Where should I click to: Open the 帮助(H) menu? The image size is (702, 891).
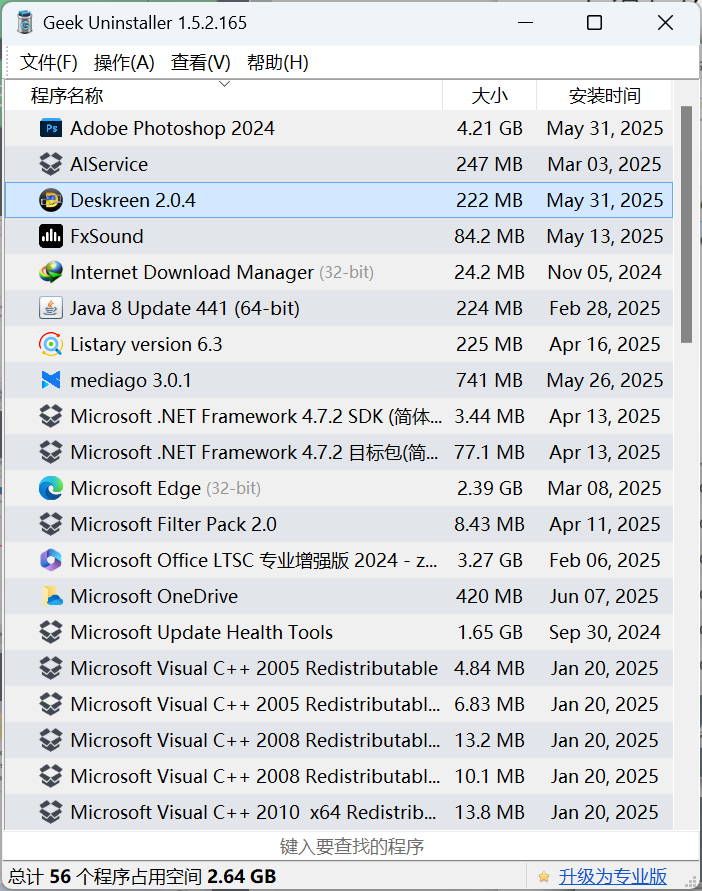point(278,63)
